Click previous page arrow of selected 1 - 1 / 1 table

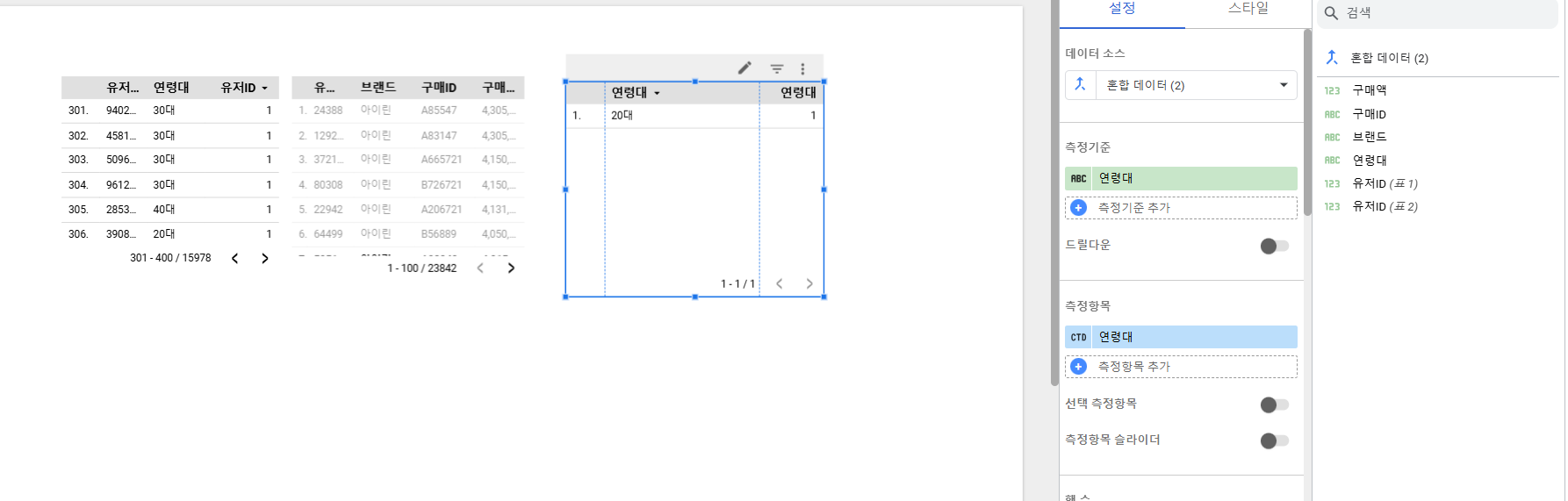coord(780,283)
